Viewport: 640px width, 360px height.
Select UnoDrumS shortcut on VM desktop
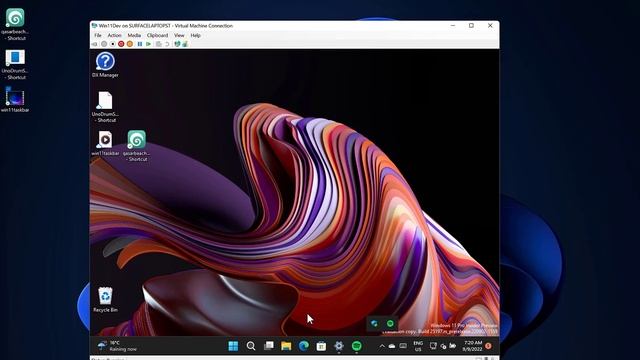(105, 107)
